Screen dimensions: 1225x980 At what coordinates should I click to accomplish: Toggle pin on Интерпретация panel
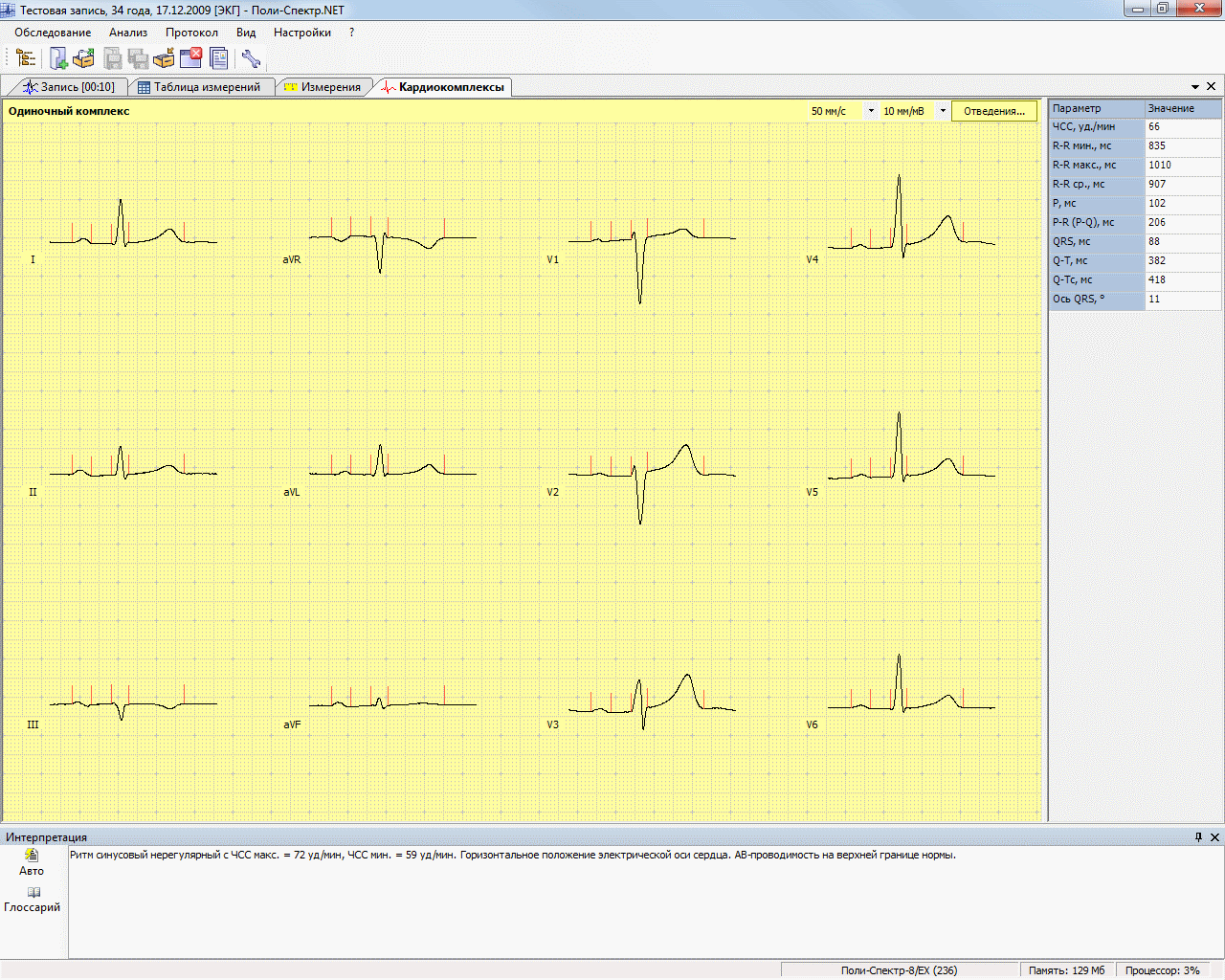tap(1198, 837)
